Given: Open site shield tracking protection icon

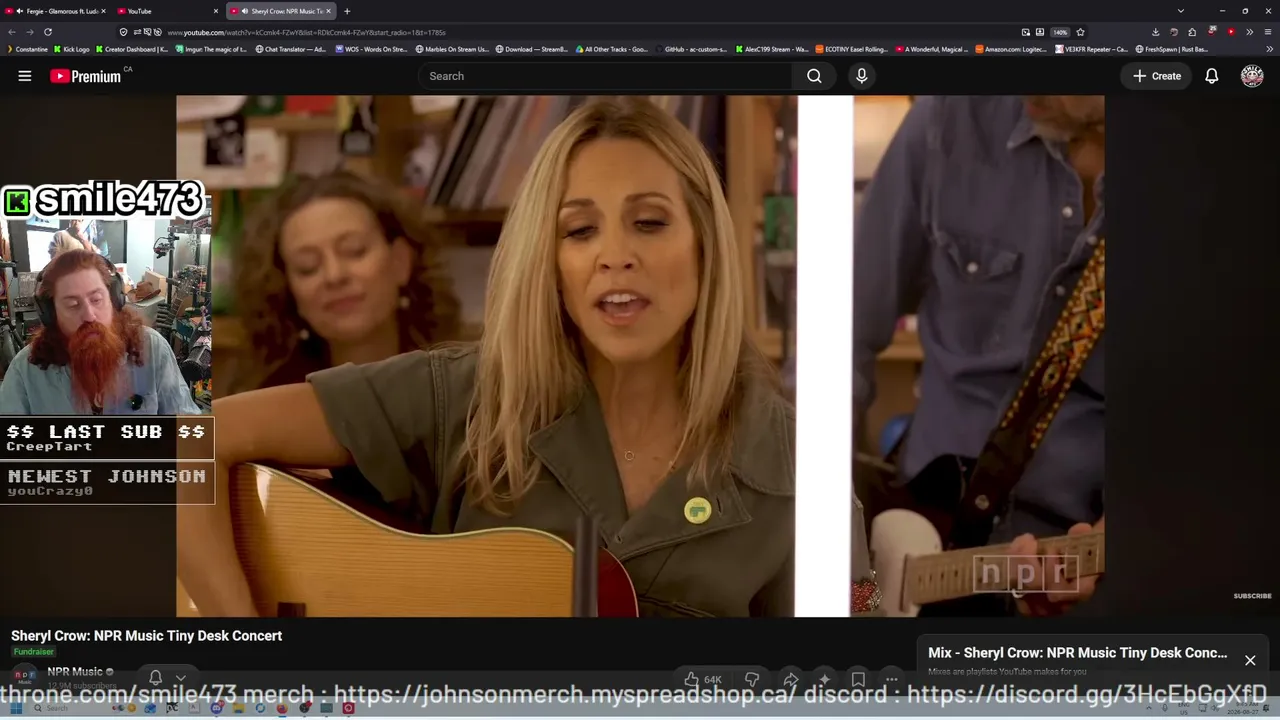Looking at the screenshot, I should click(123, 32).
